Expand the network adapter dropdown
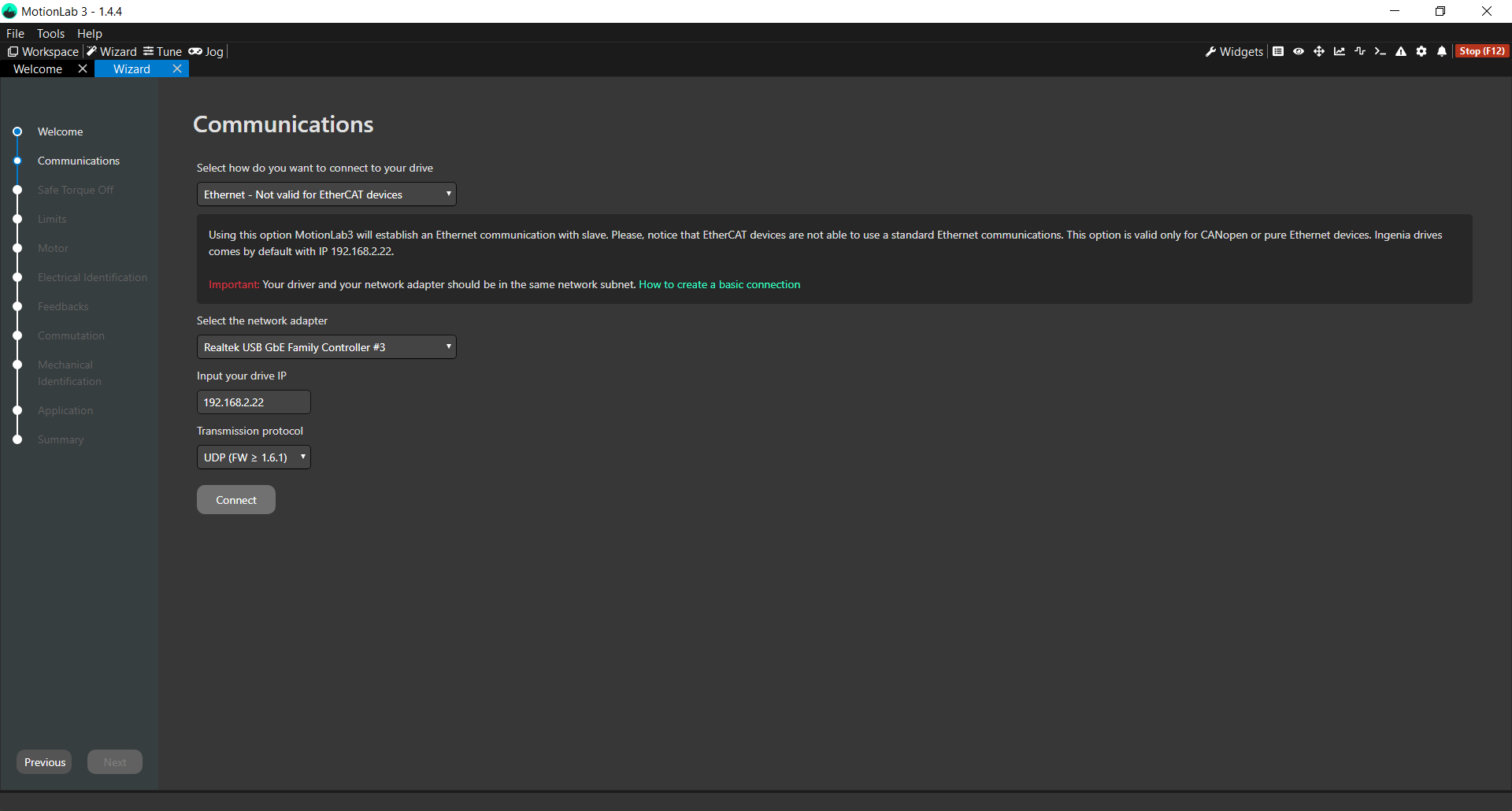 326,347
